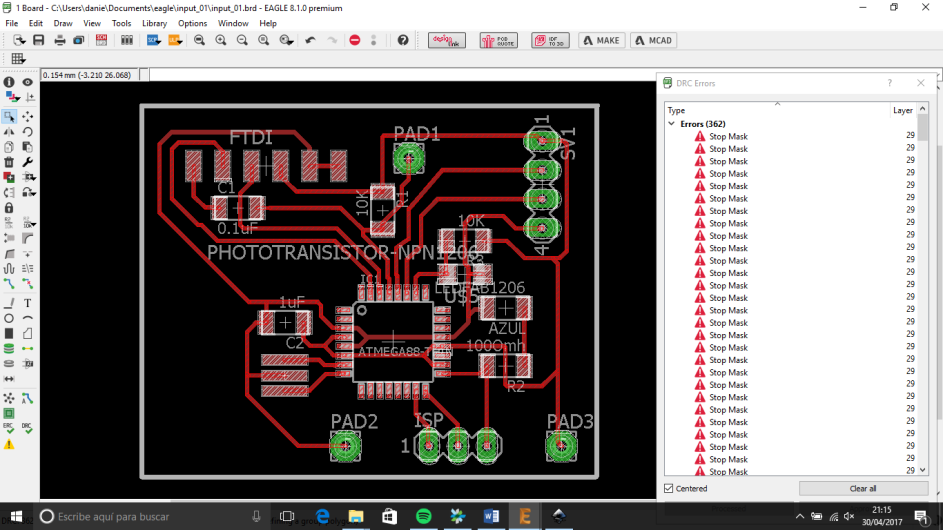Run the ERC check tool
Image resolution: width=943 pixels, height=530 pixels.
(9, 428)
